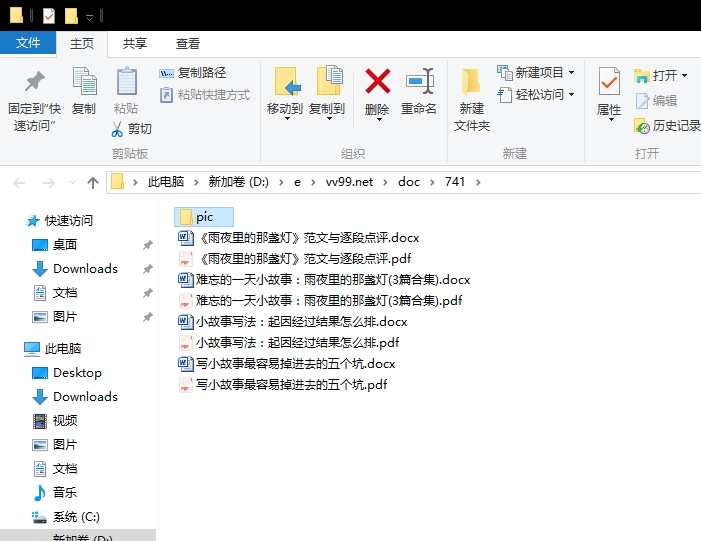Select 小故事写法：起因经过结果怎么排.pdf
Viewport: 701px width, 541px height.
(x=289, y=342)
